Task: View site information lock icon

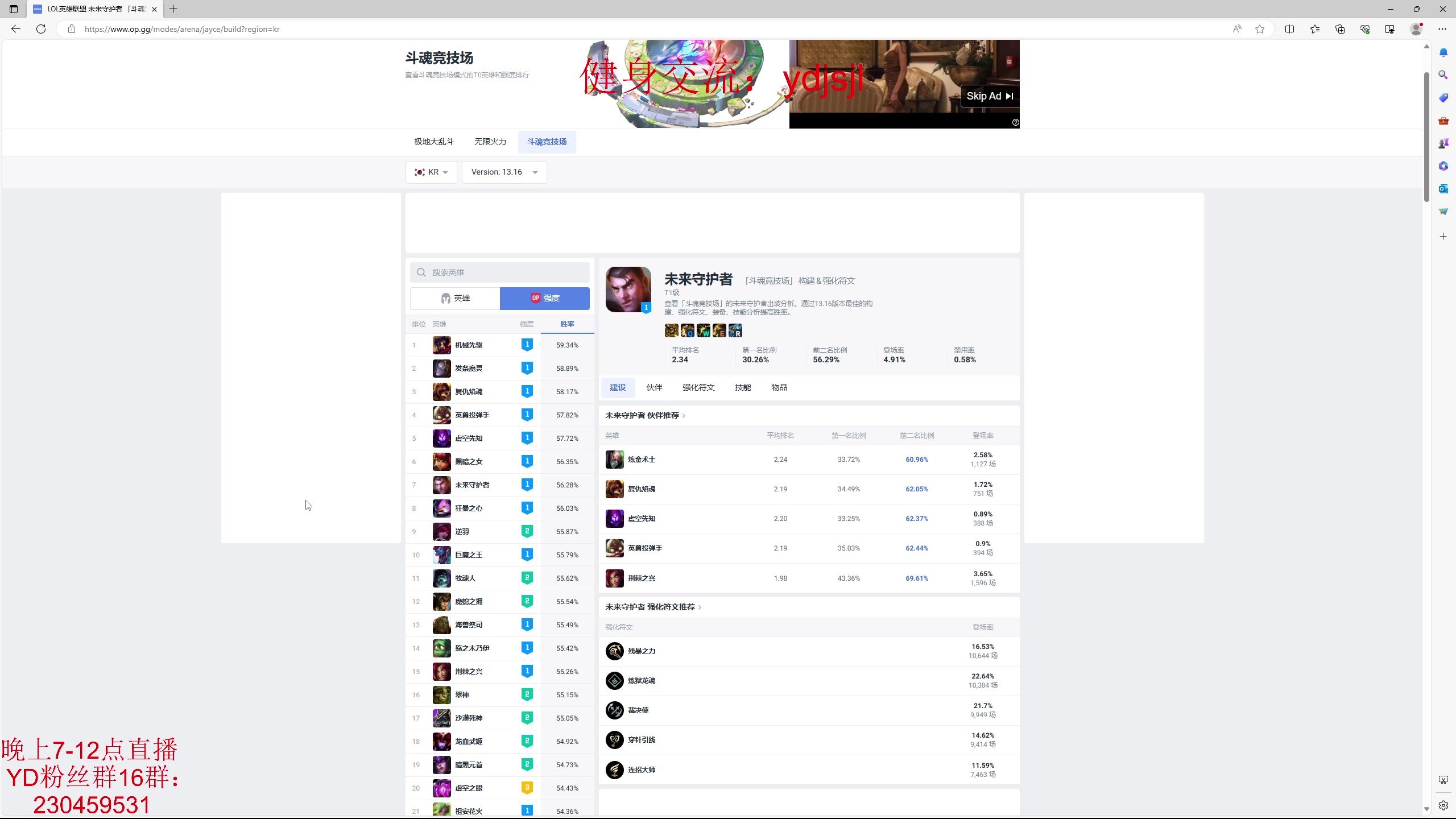Action: 71,29
